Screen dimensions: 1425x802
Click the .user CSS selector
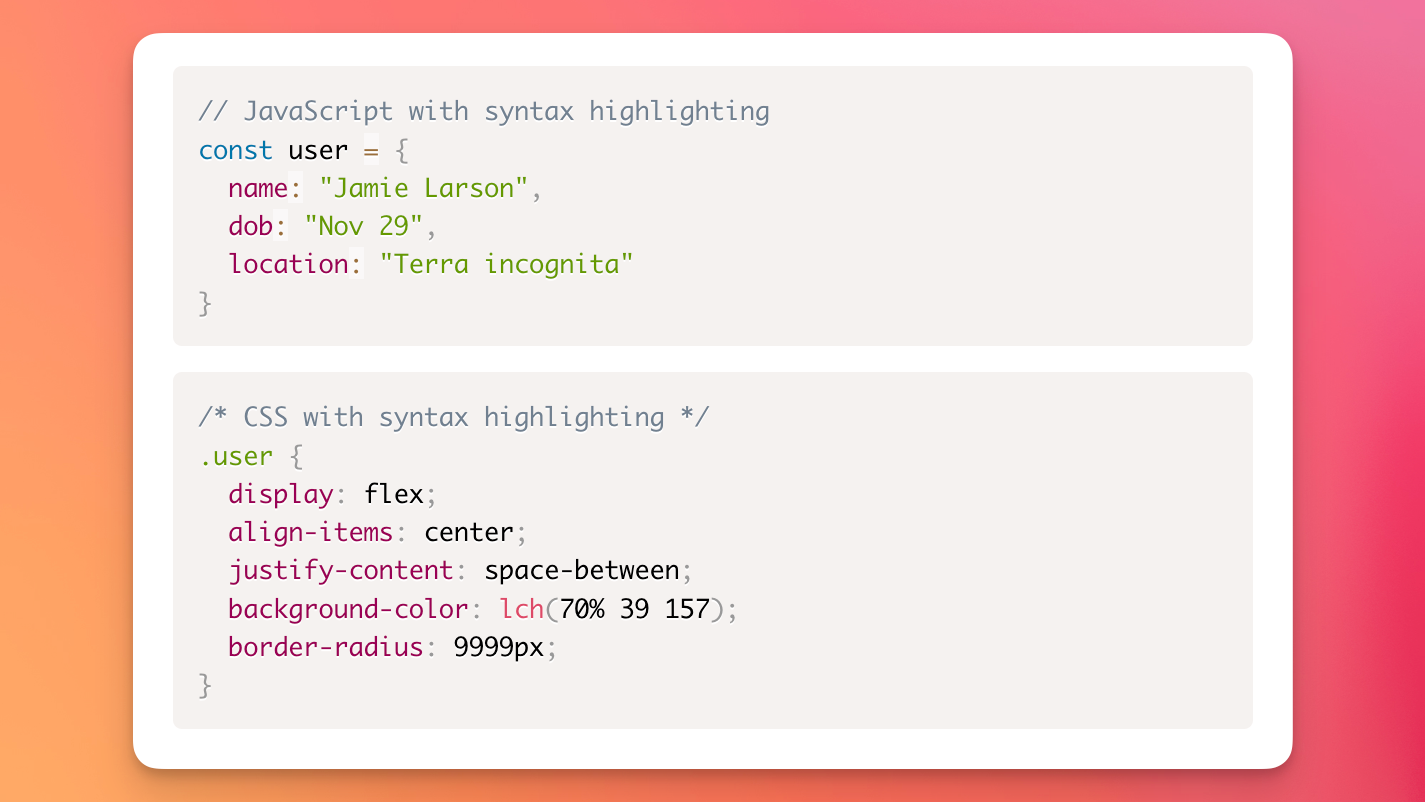(x=235, y=456)
